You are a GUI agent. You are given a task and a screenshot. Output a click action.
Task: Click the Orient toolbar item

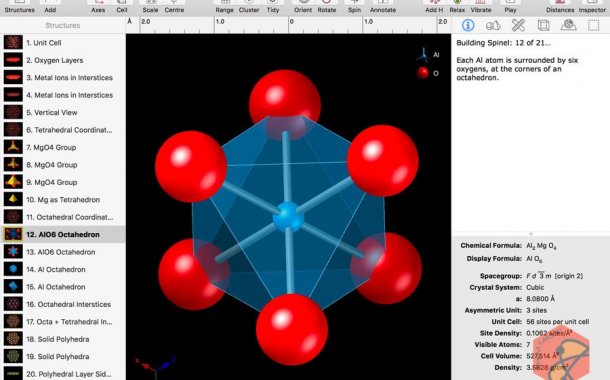303,7
